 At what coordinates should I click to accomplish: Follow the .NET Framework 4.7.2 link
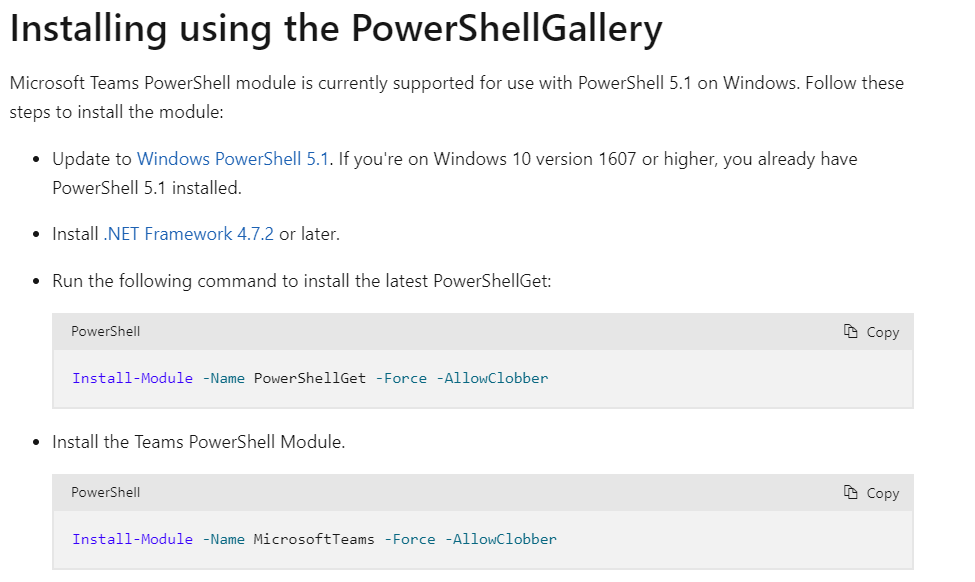pos(188,234)
